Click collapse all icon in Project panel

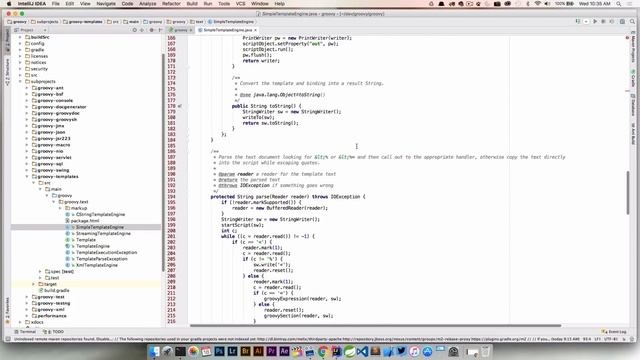(142, 30)
